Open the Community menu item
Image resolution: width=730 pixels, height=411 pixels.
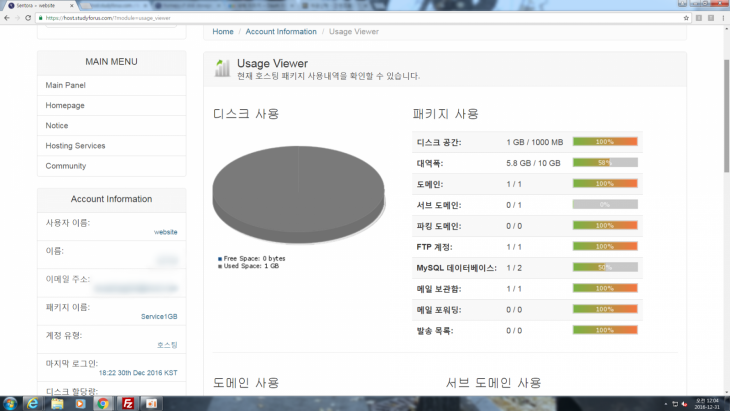pyautogui.click(x=66, y=166)
